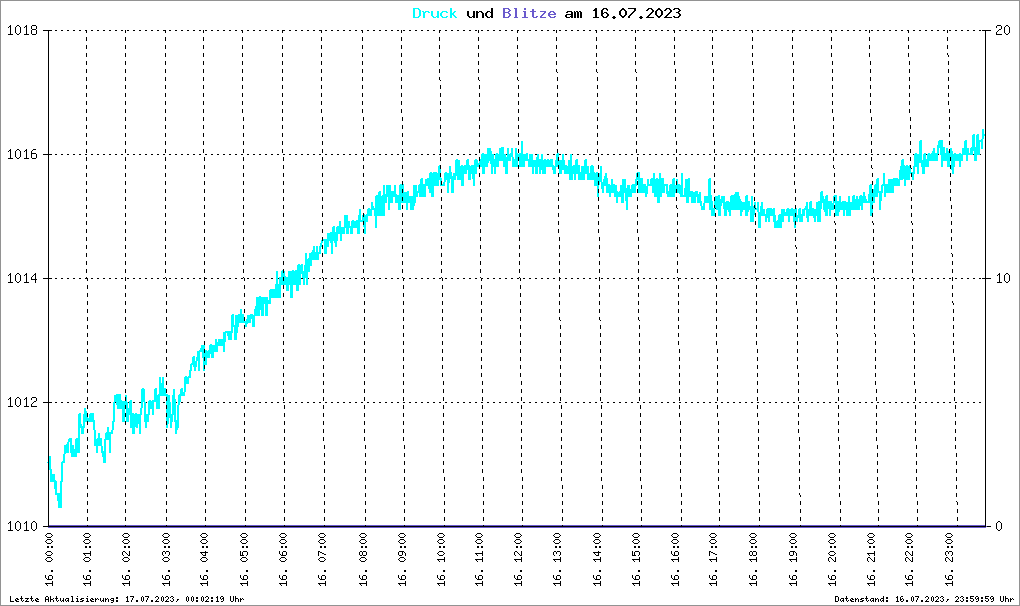
Task: Select the 00:00 time axis label
Action: (x=50, y=559)
